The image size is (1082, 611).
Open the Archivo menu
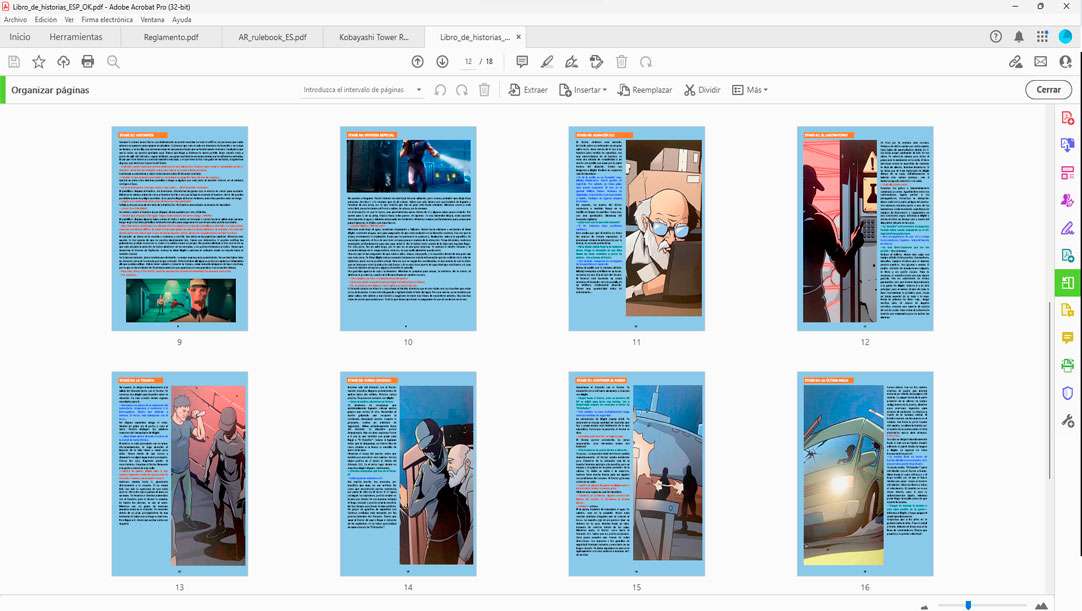[x=15, y=19]
